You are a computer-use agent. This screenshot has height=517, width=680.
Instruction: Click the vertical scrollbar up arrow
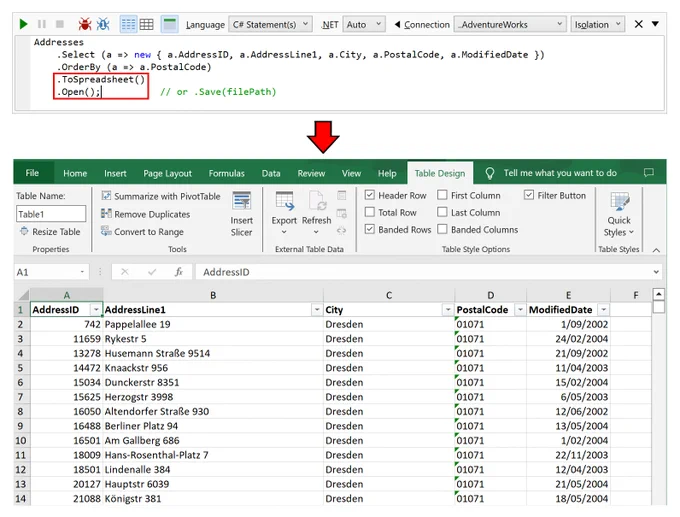point(658,294)
